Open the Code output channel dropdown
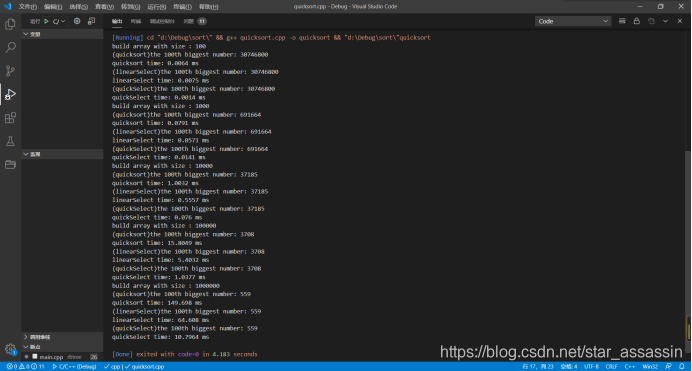Image resolution: width=692 pixels, height=371 pixels. [x=573, y=21]
